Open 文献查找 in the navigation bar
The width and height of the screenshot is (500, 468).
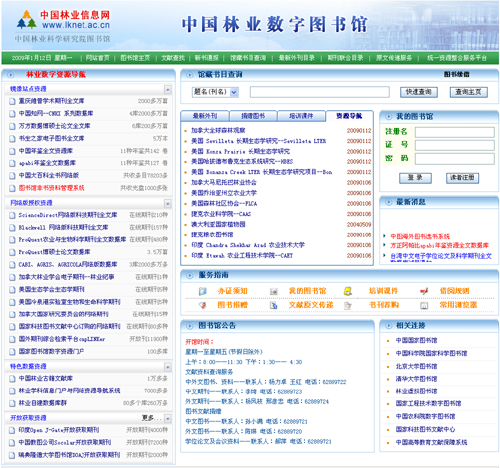[x=173, y=58]
